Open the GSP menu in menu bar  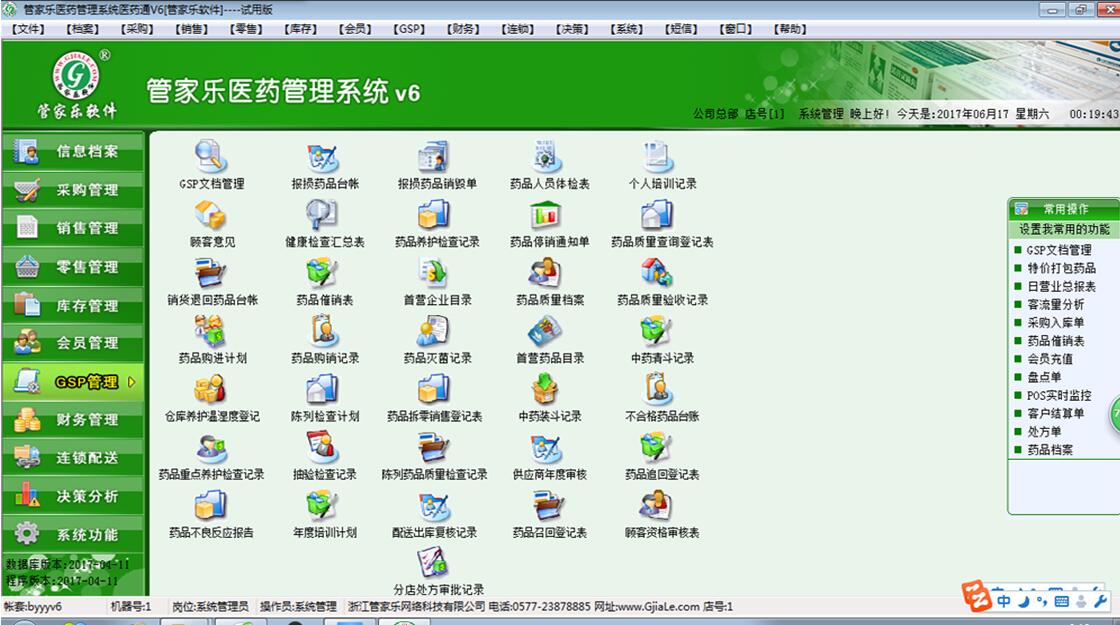pos(409,29)
